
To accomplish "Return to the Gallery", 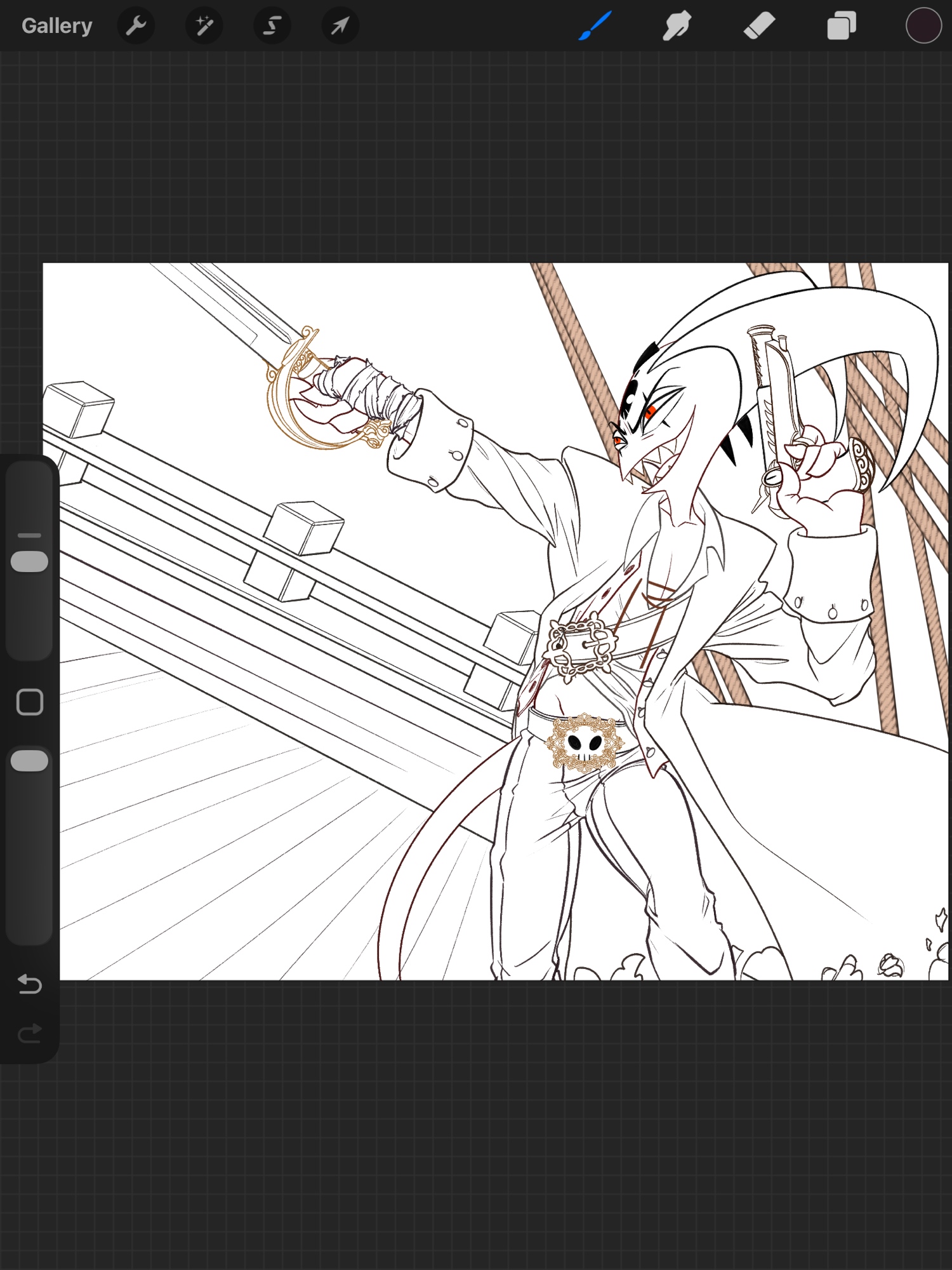I will point(56,26).
